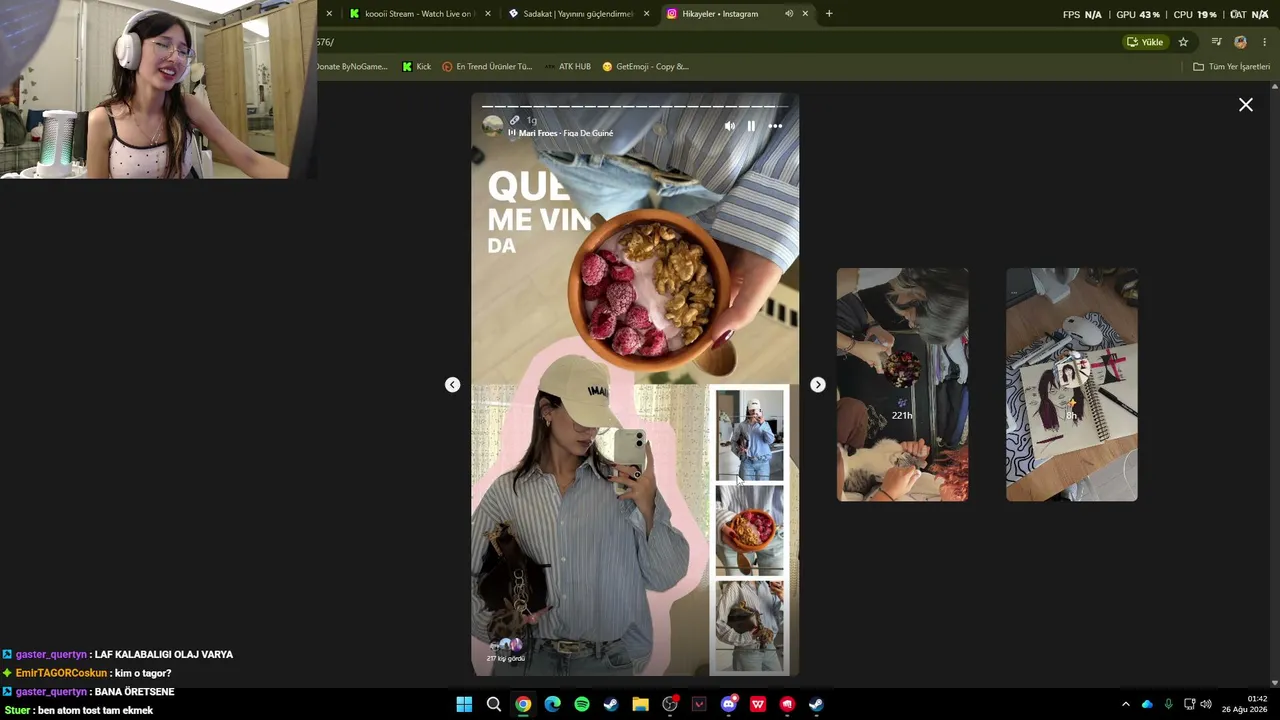Open the last Steam taskbar icon
1280x720 pixels.
816,704
